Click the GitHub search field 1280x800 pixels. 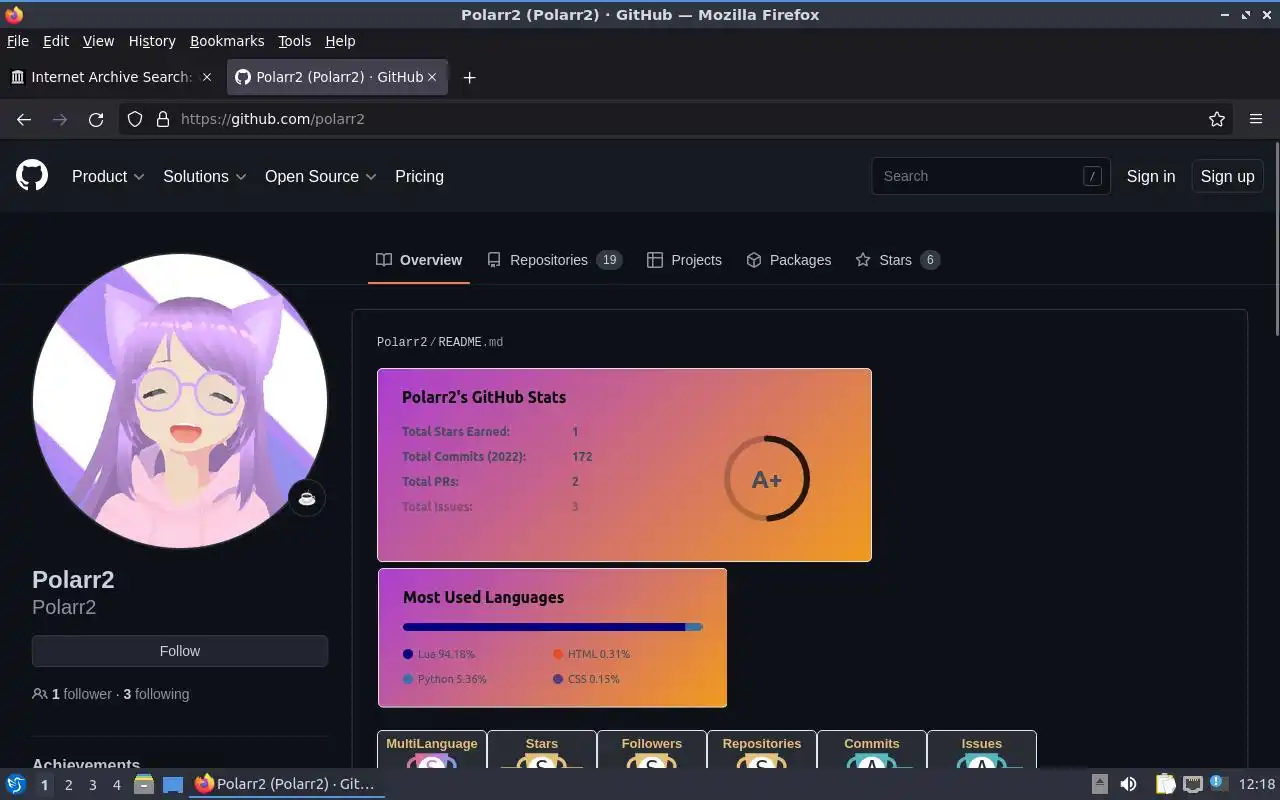pyautogui.click(x=991, y=176)
